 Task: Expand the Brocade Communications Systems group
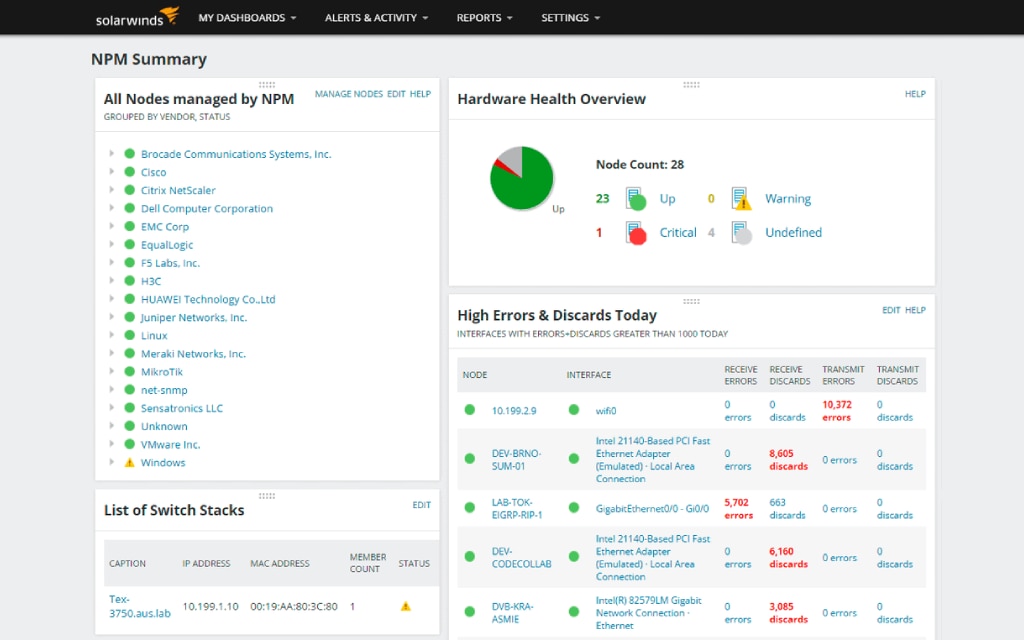pos(111,154)
